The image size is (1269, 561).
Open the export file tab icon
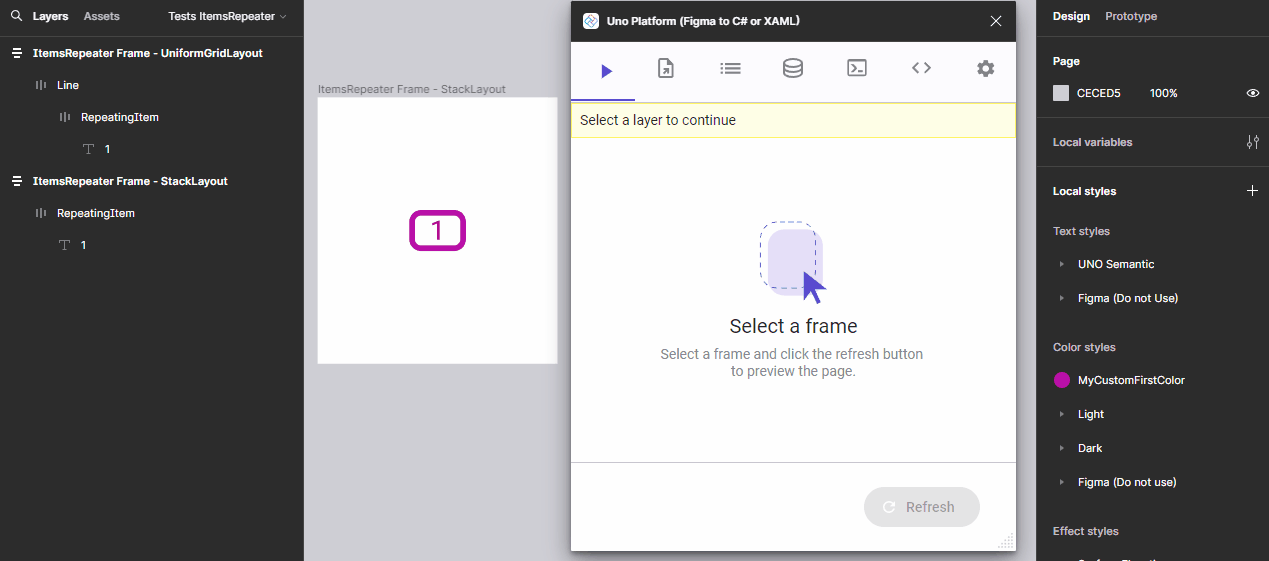(x=666, y=69)
